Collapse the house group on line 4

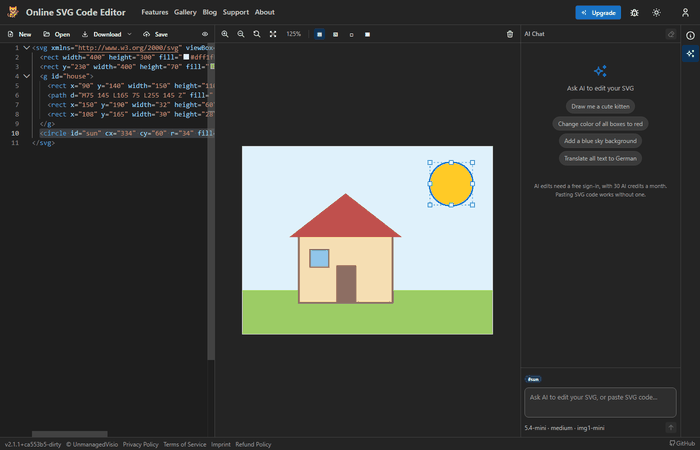pos(26,76)
